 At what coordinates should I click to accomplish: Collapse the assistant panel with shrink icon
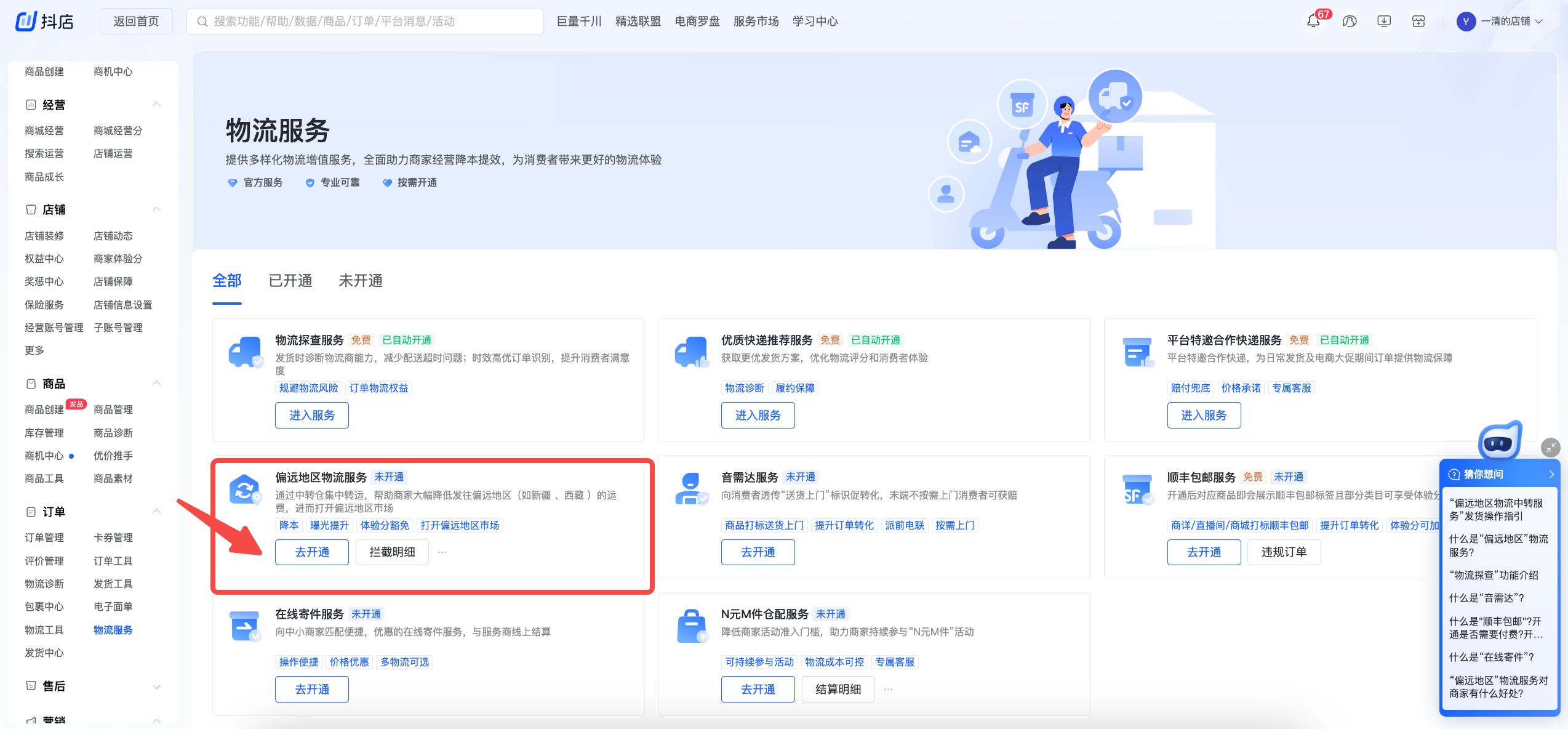[x=1550, y=447]
